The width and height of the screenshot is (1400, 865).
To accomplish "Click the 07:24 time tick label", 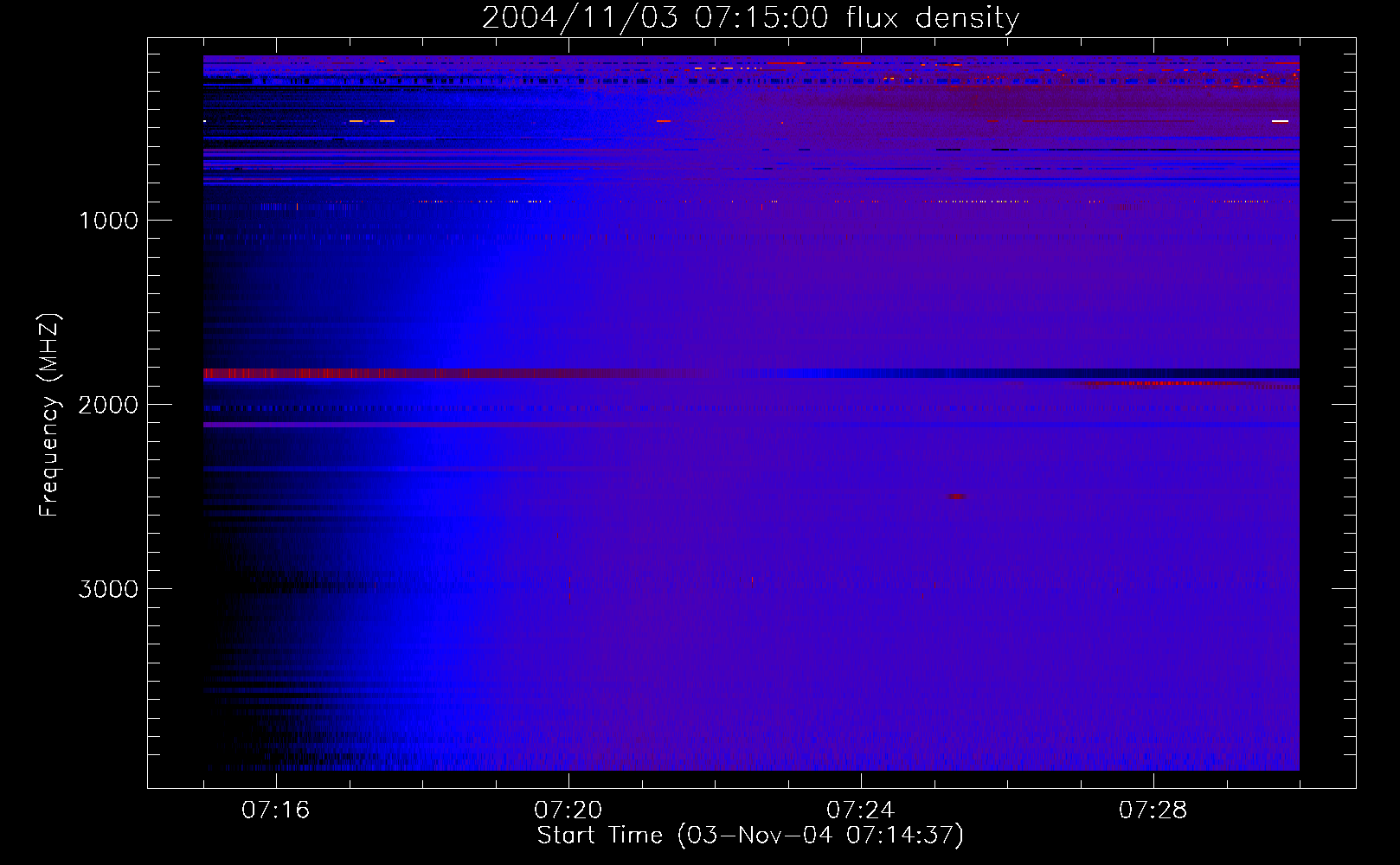I will (860, 811).
